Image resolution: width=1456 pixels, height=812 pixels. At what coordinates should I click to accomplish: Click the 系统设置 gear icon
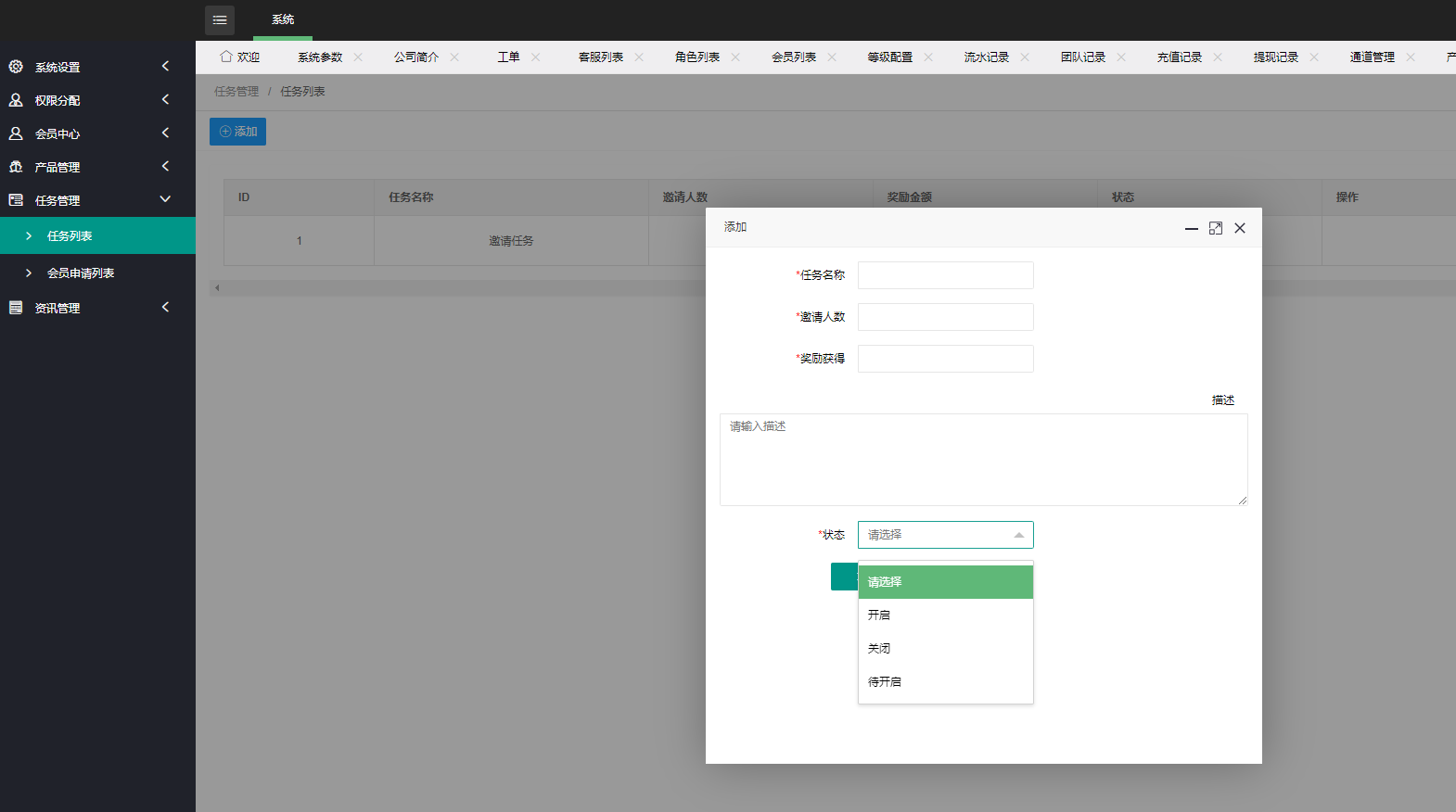point(16,67)
